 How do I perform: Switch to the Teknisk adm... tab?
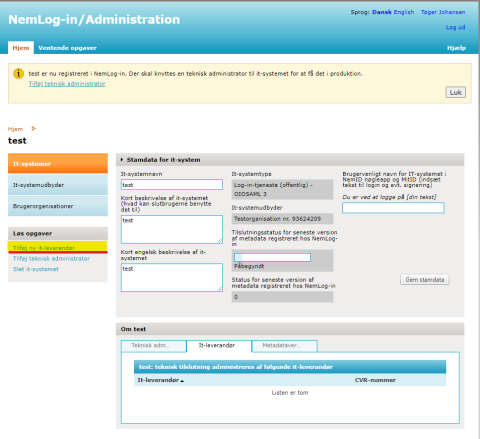pyautogui.click(x=154, y=346)
